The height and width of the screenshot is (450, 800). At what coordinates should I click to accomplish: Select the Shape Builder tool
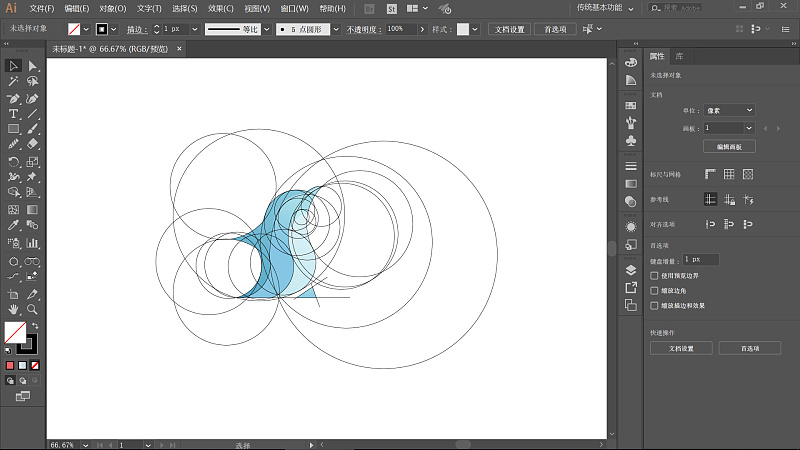14,192
